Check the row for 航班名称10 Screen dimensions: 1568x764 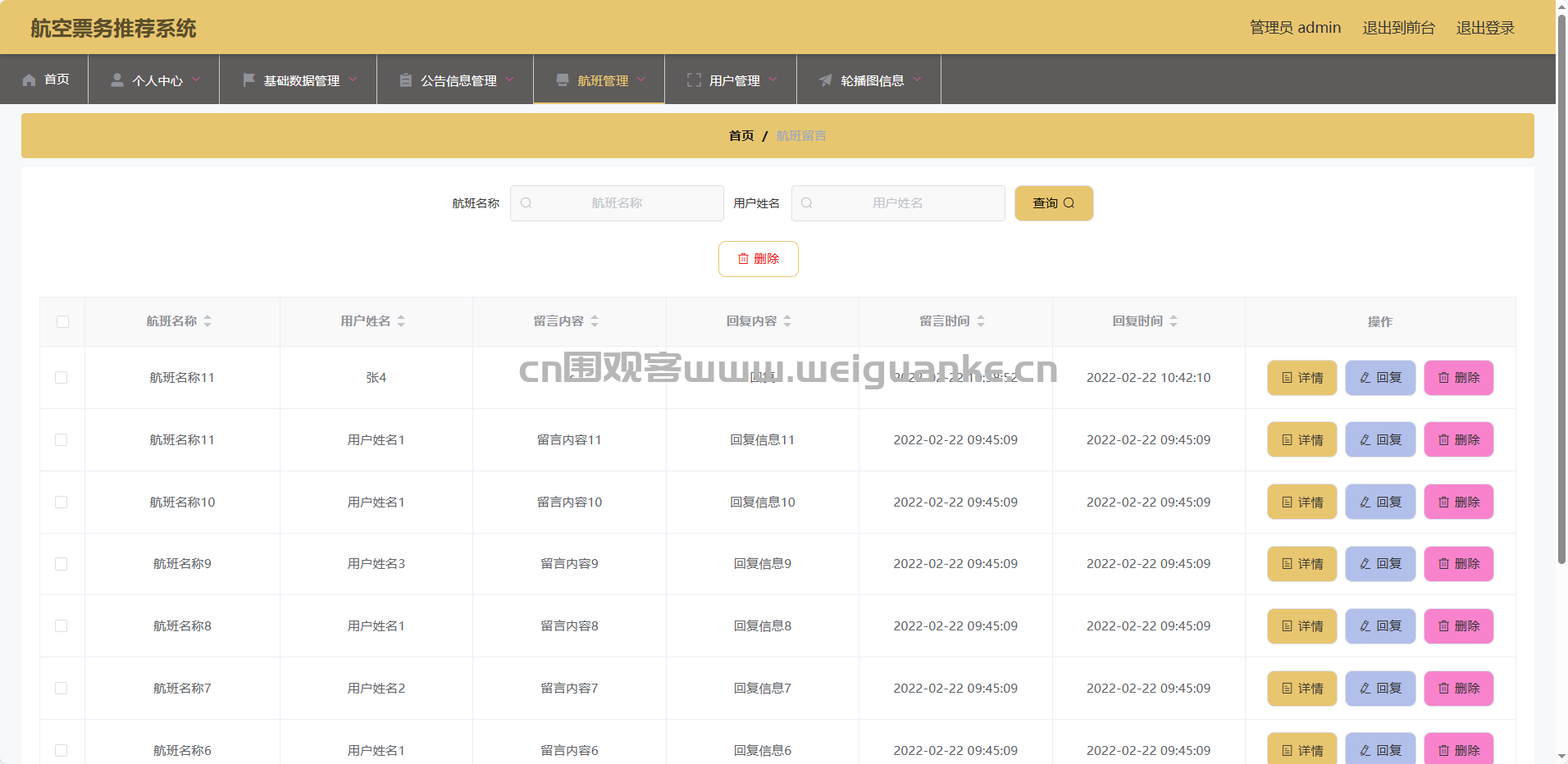62,502
